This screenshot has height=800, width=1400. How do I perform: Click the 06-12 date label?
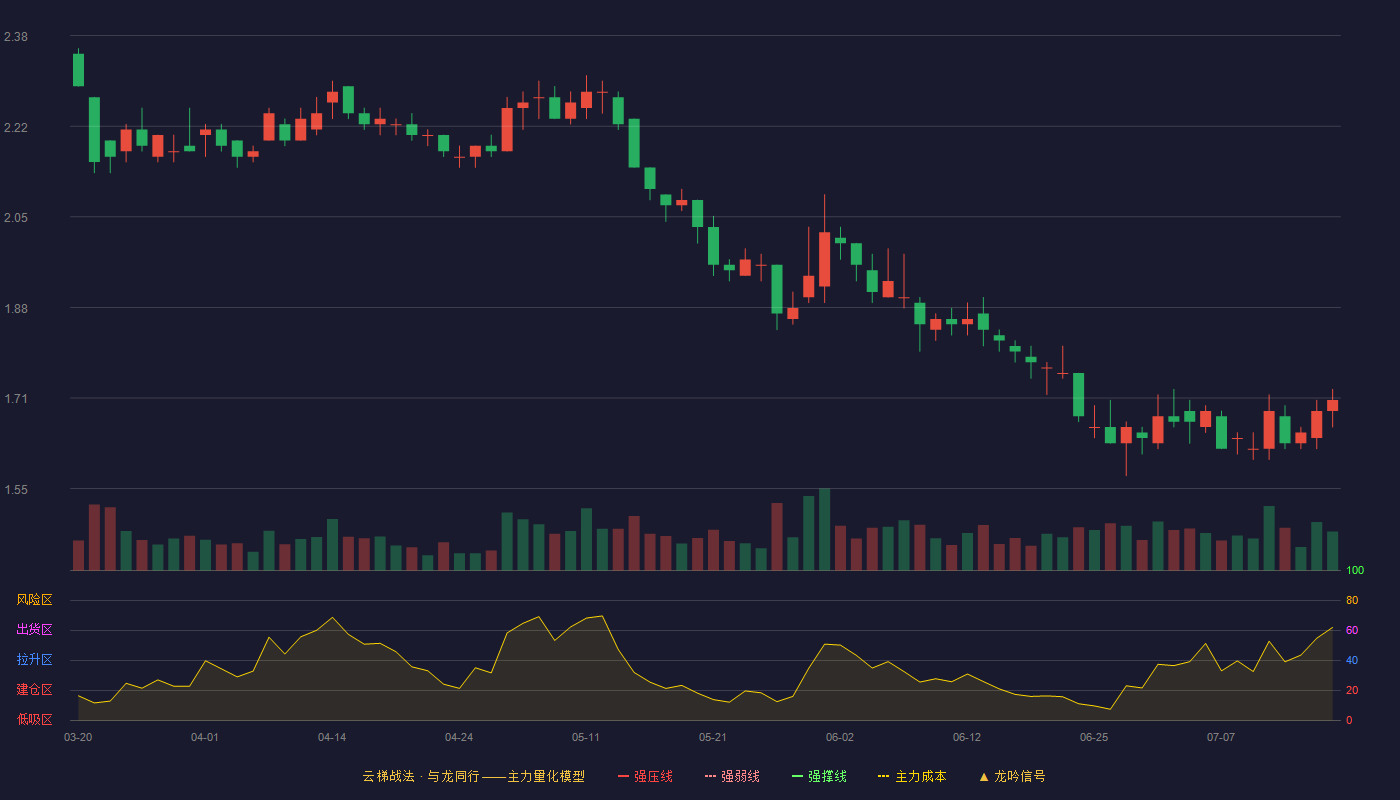967,737
